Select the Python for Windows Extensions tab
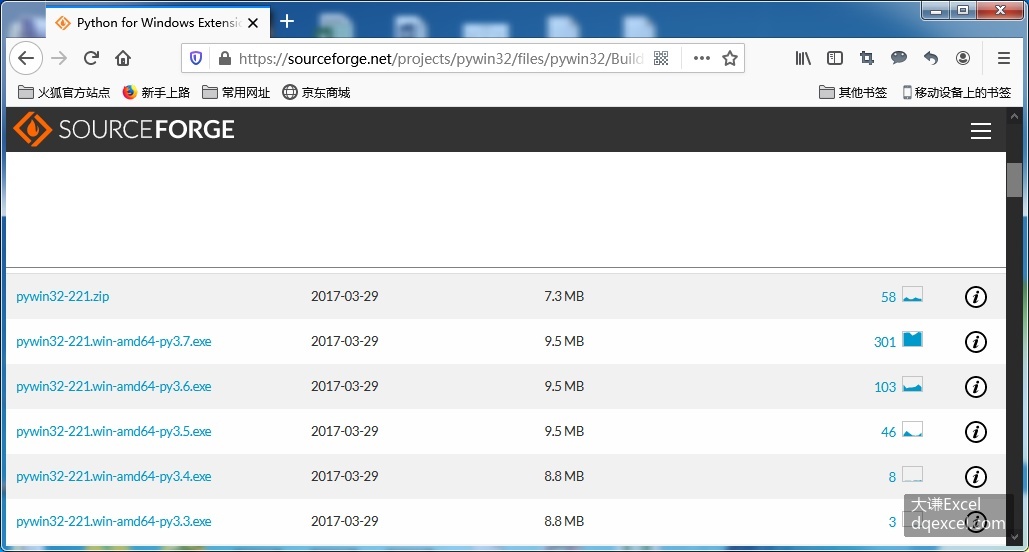1029x552 pixels. click(158, 23)
